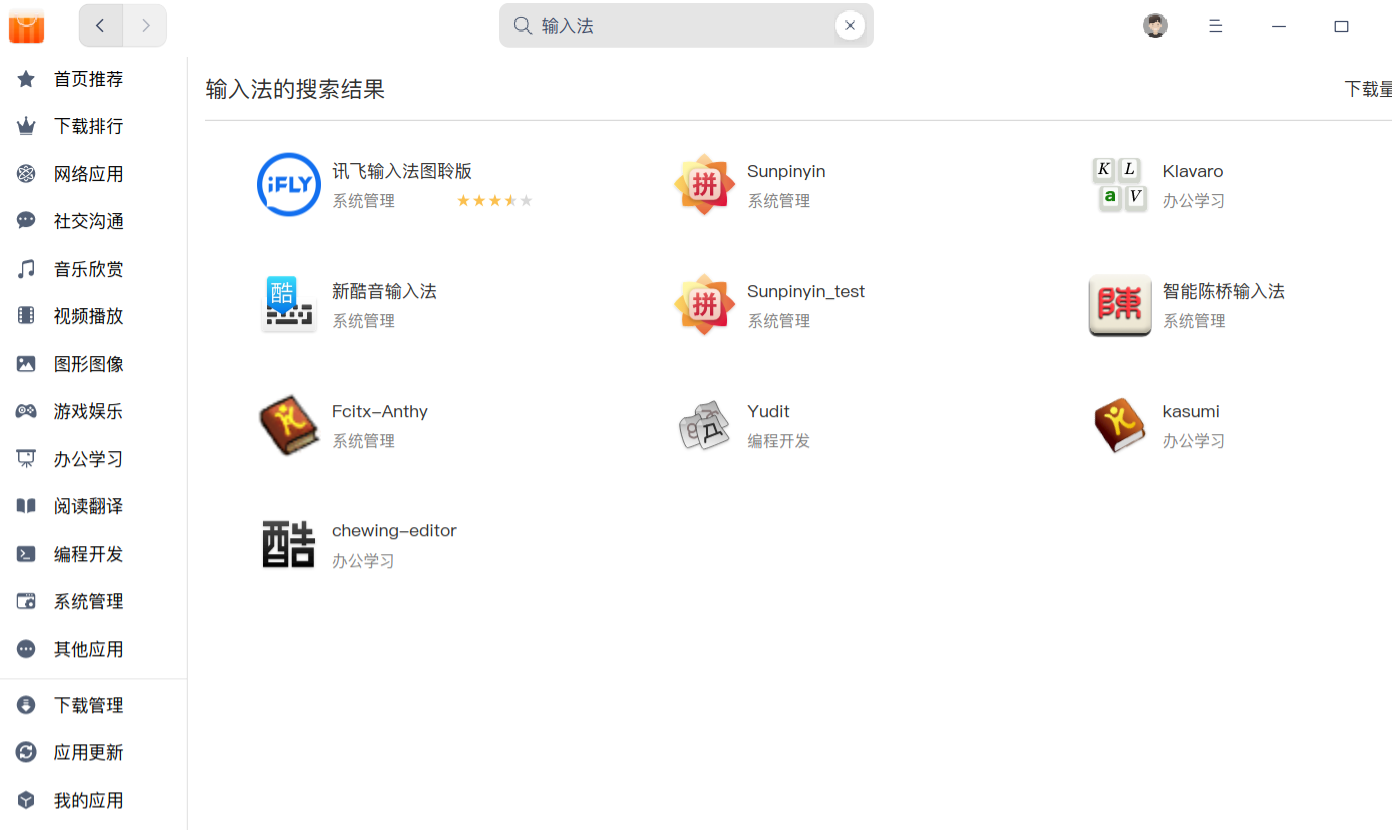Open the Sunpinyin app icon

705,185
